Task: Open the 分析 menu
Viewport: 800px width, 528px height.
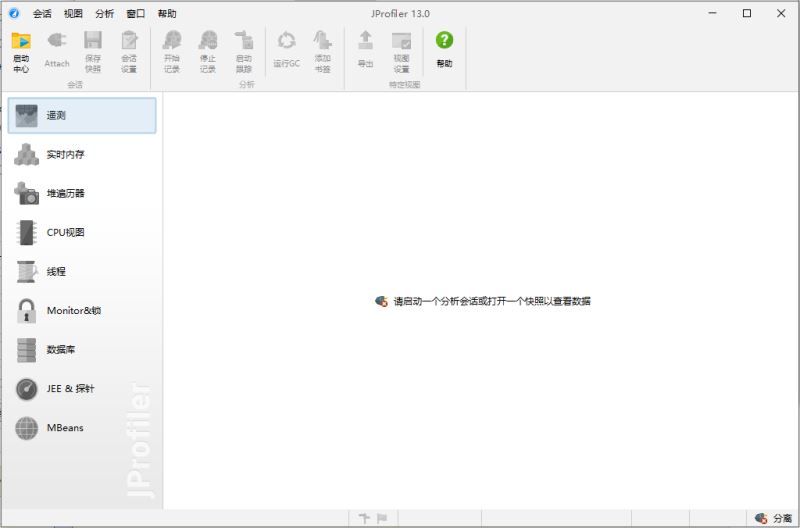Action: coord(105,14)
